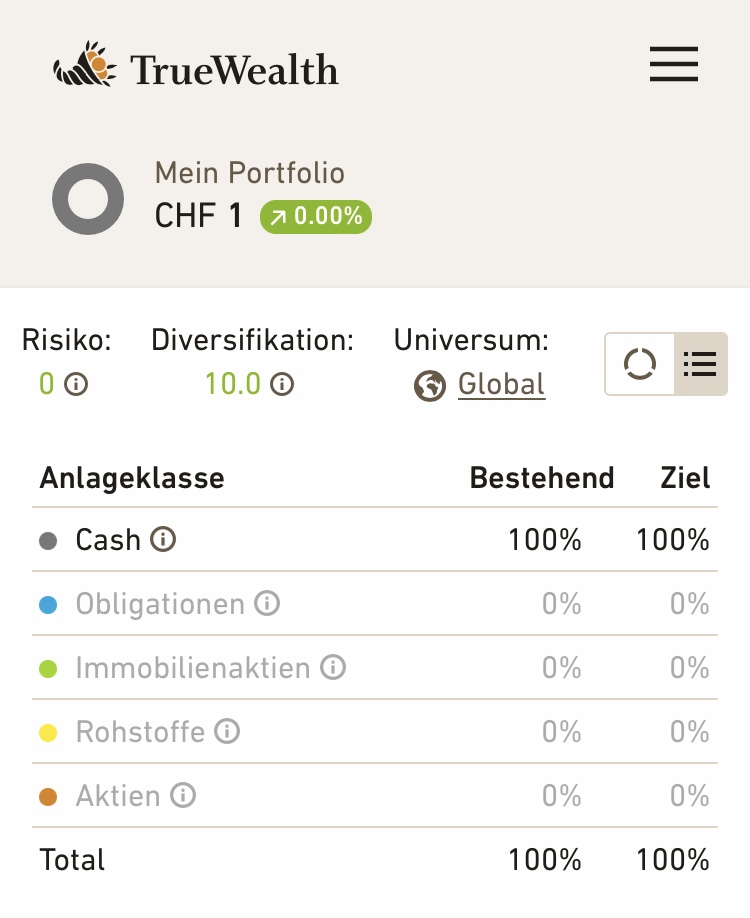Click the TrueWealth logo
Viewport: 750px width, 918px height.
point(196,67)
